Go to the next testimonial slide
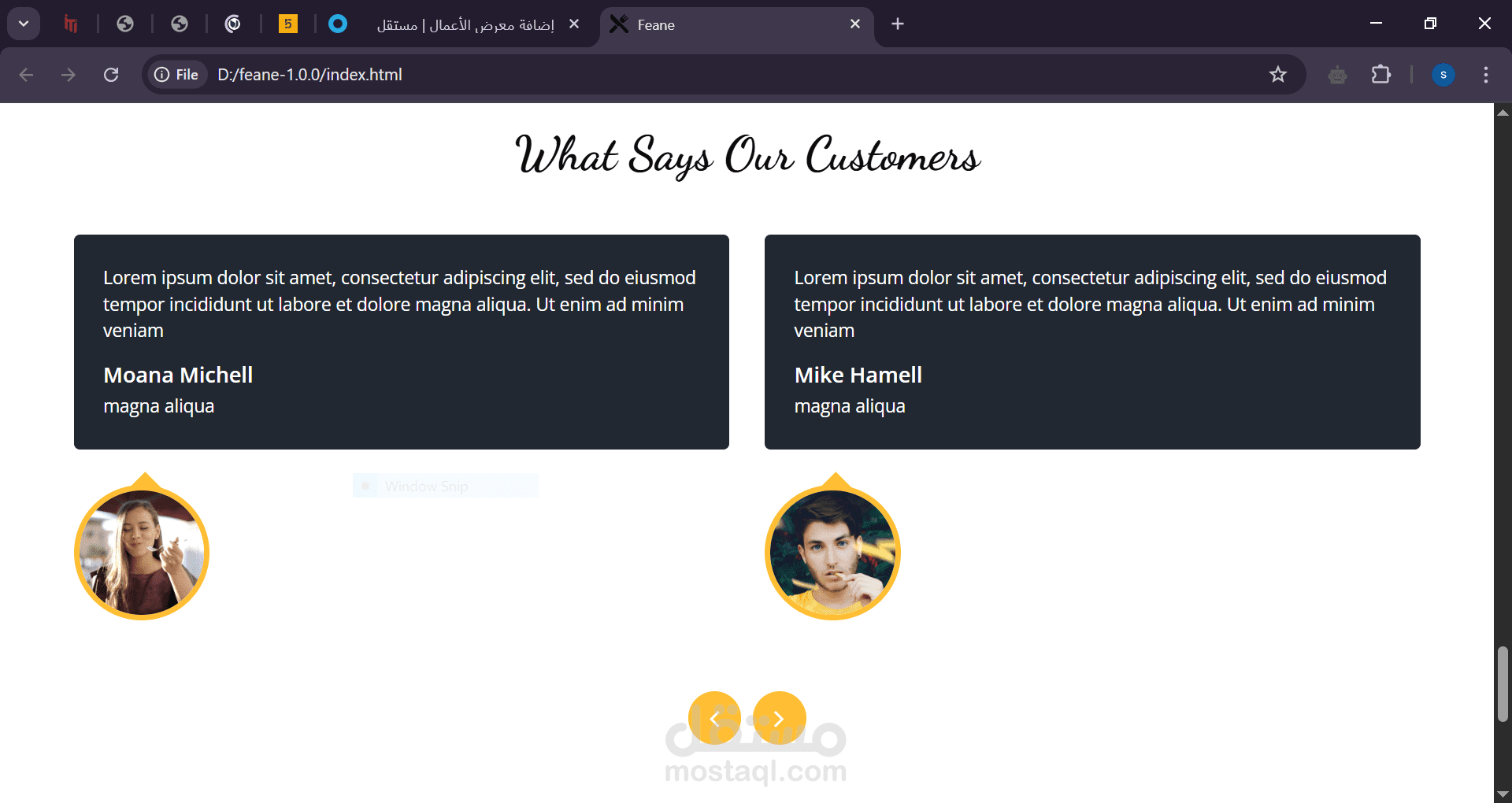 779,718
